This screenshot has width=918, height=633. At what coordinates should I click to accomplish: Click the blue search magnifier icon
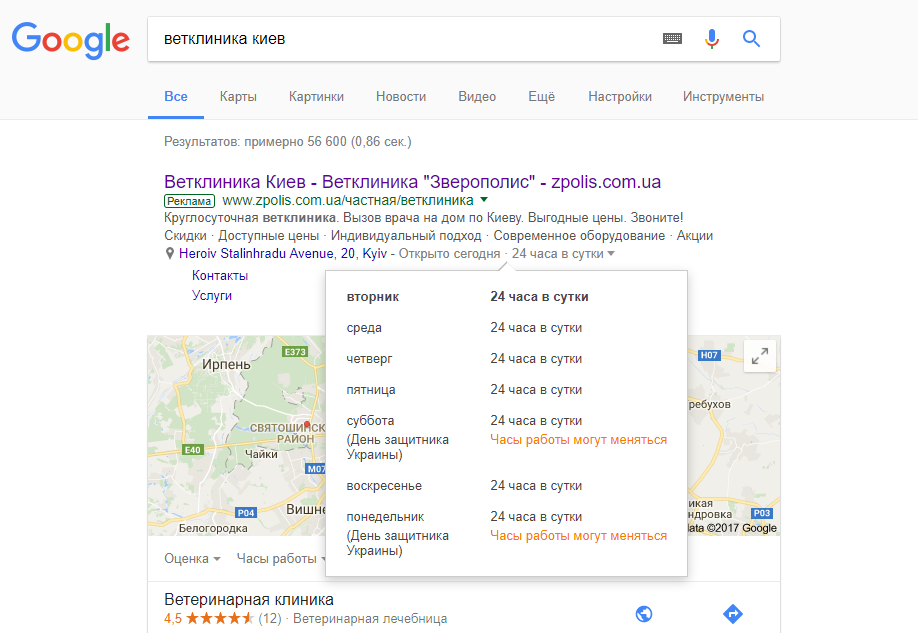[x=751, y=39]
